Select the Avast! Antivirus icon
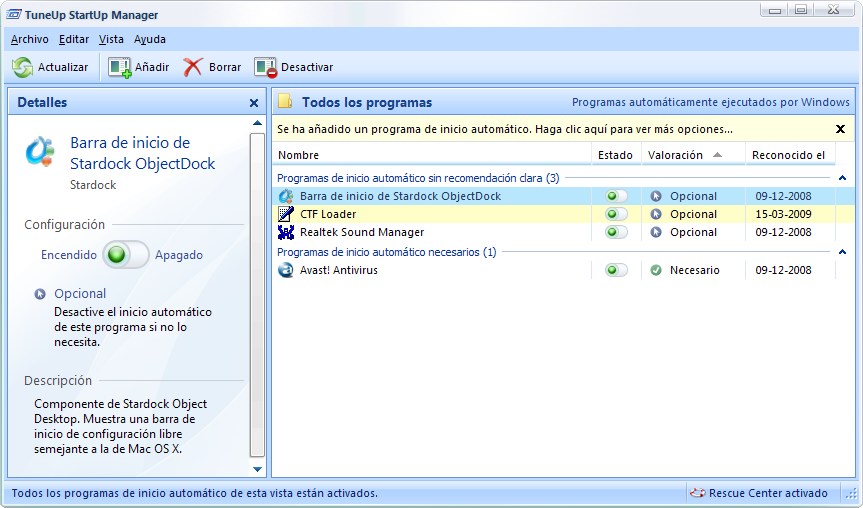The height and width of the screenshot is (508, 863). coord(286,270)
